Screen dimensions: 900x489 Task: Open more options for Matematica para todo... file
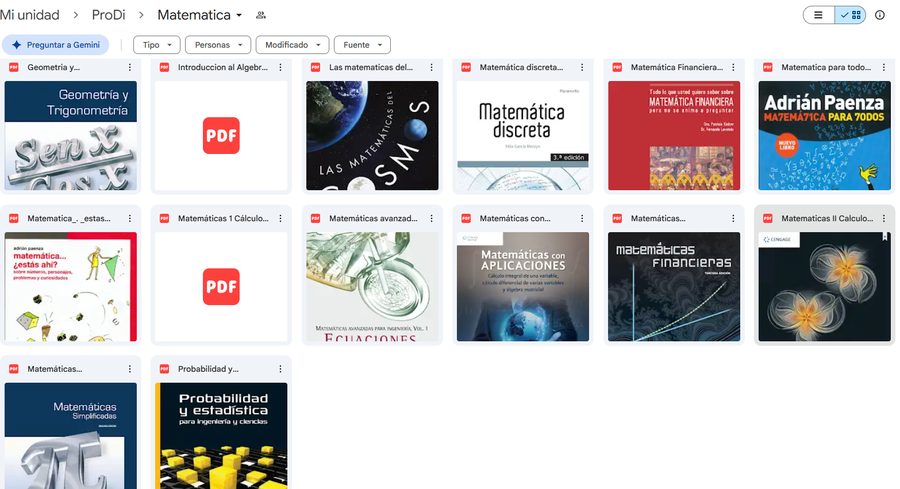pos(884,67)
